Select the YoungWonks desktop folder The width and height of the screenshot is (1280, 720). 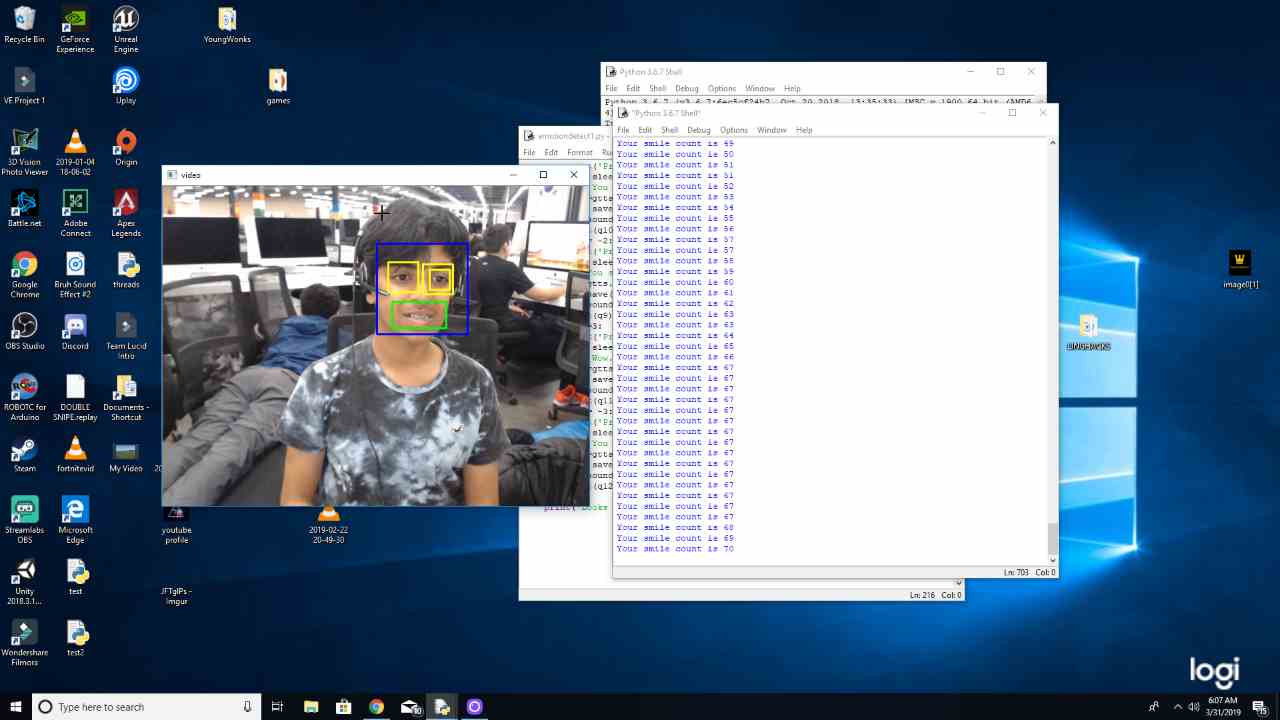coord(227,27)
